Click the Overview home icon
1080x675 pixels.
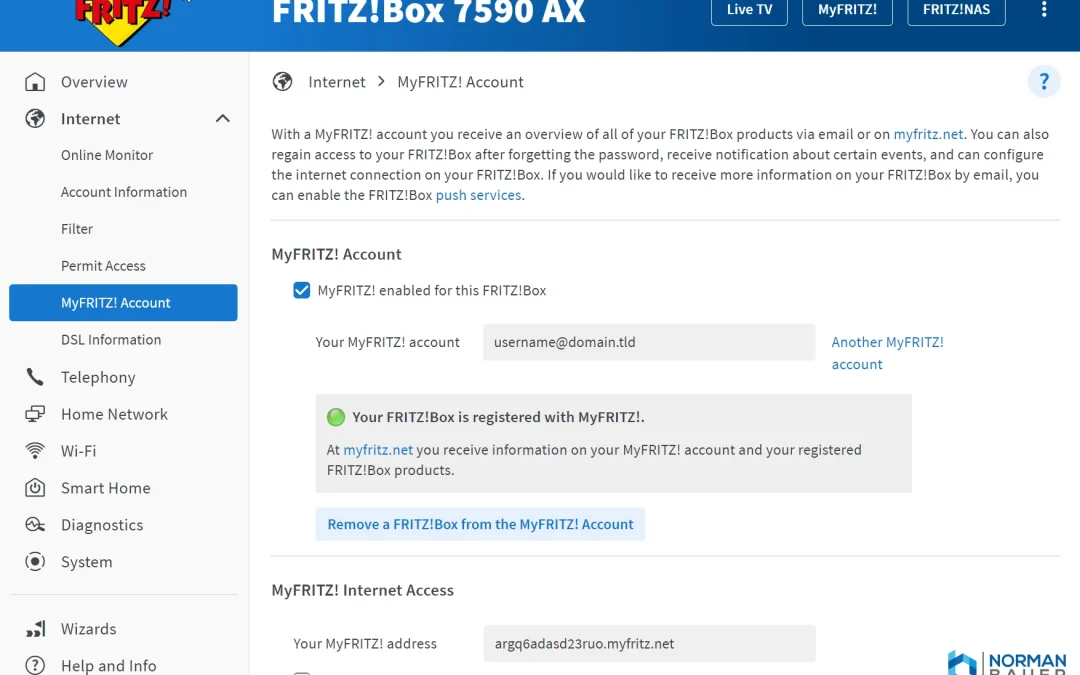point(34,82)
